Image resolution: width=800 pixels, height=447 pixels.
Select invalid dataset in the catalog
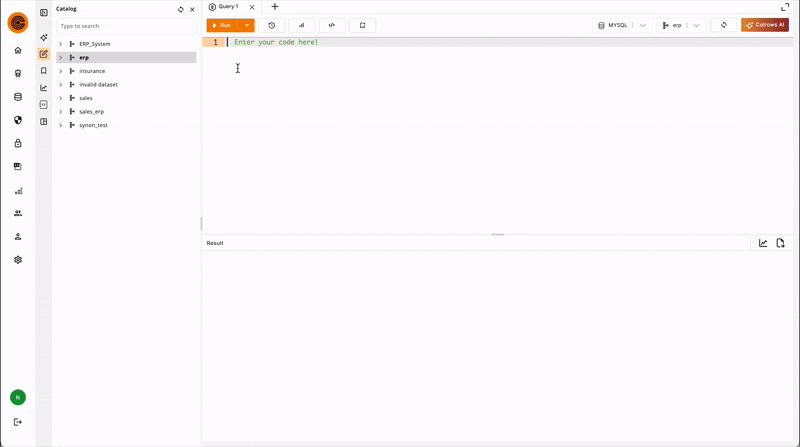coord(98,85)
